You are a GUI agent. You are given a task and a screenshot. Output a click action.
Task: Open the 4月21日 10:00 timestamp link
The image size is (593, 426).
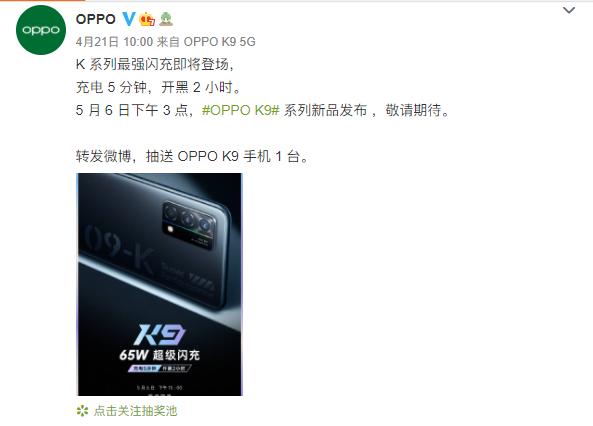coord(114,42)
